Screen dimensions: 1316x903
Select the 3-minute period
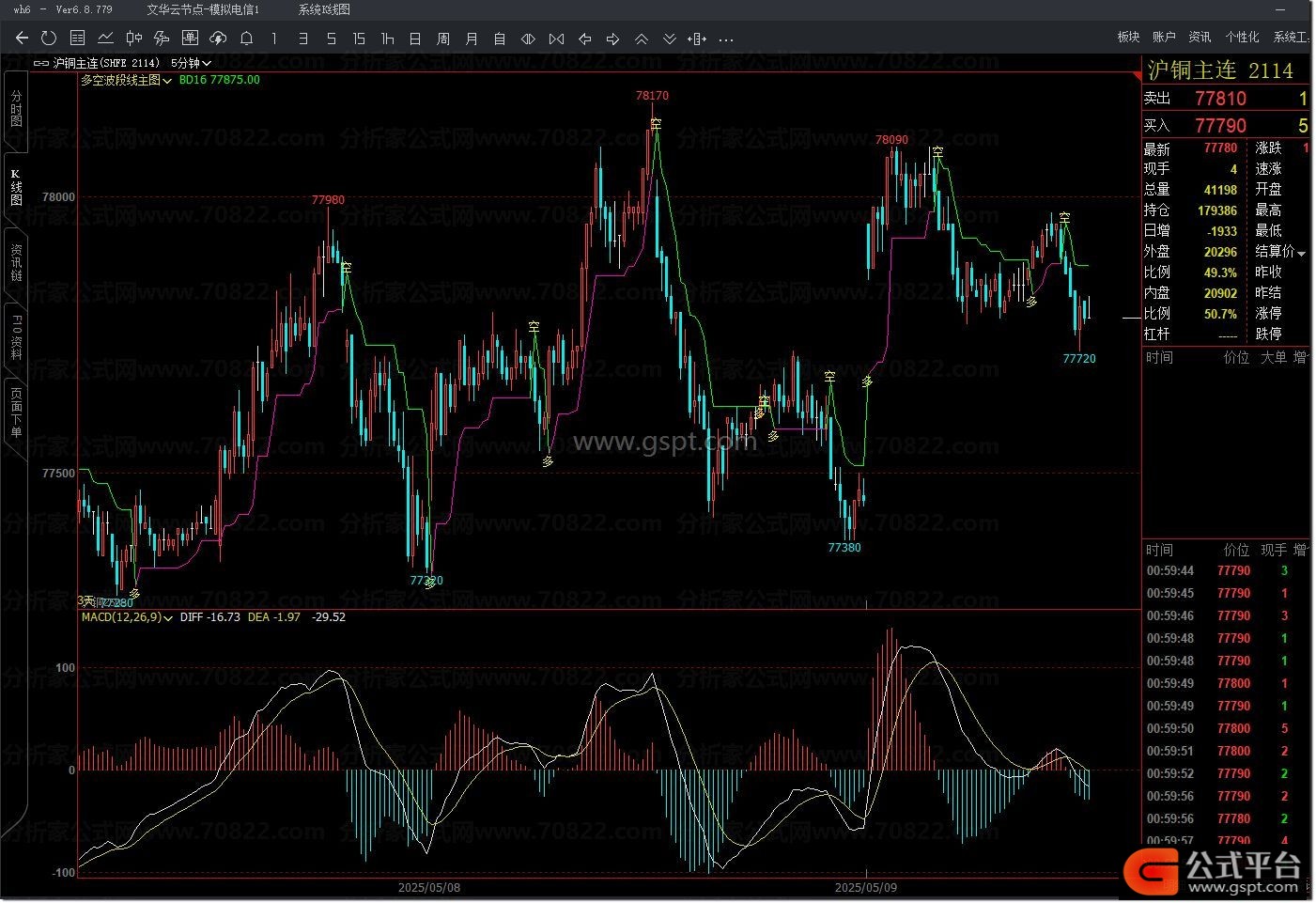[x=302, y=39]
